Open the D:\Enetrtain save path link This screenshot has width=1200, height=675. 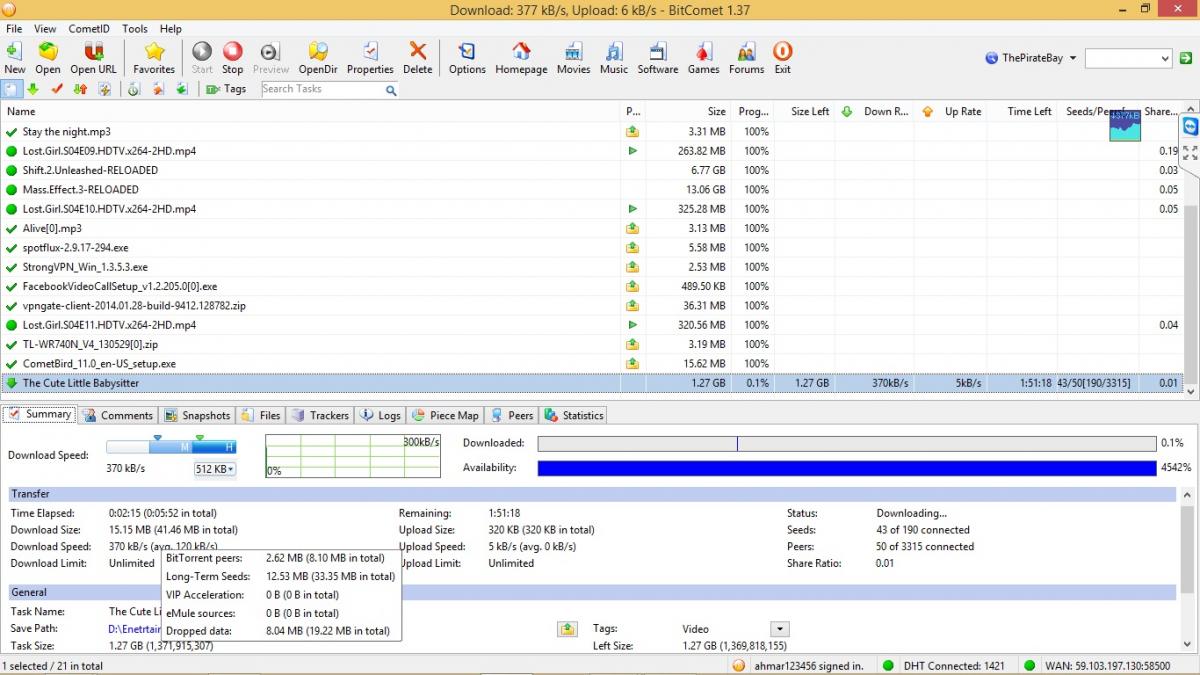(x=134, y=629)
